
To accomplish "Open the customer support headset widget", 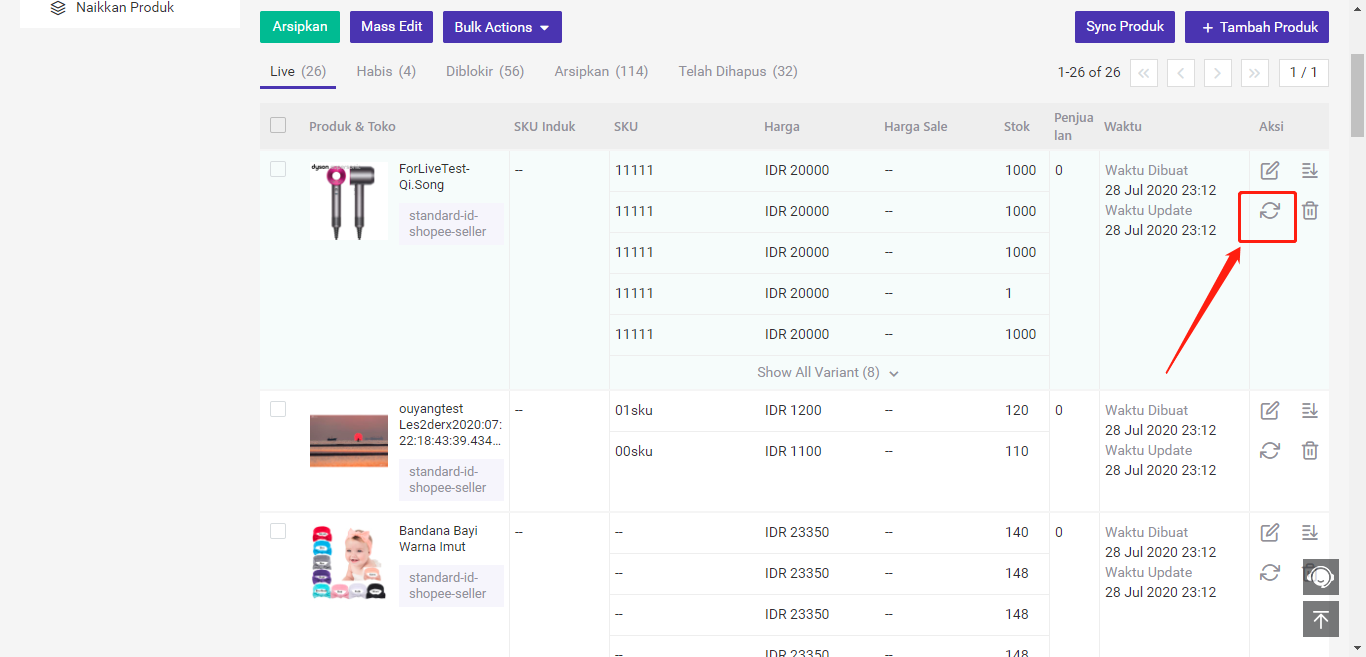I will click(1320, 577).
